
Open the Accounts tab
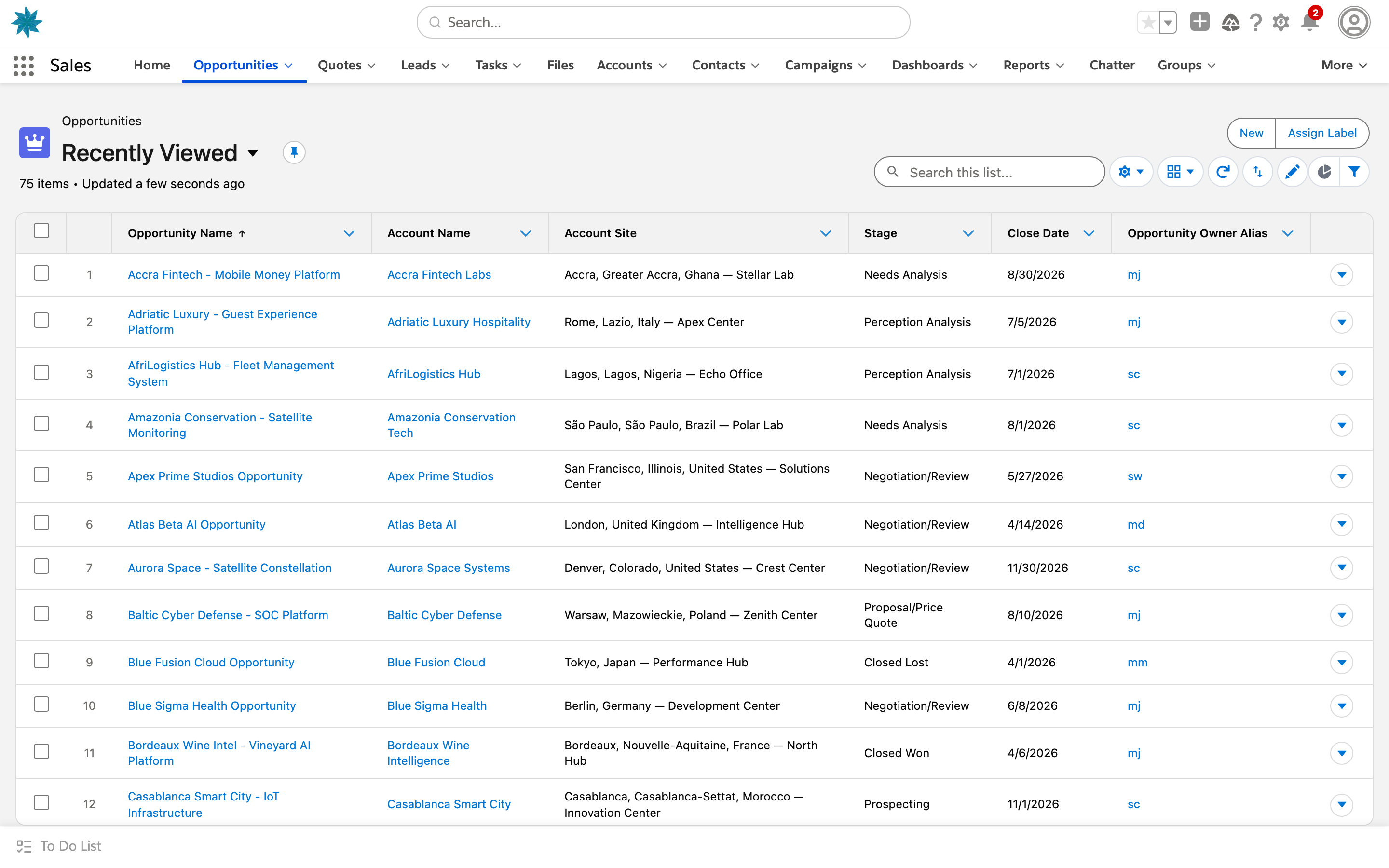tap(625, 66)
